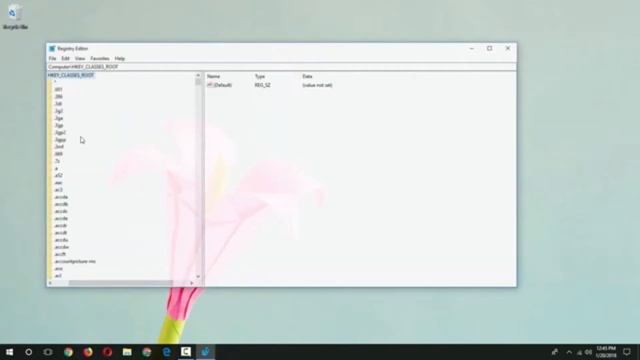Click tree pane scroll down arrow
Viewport: 640px width, 360px height.
[198, 276]
